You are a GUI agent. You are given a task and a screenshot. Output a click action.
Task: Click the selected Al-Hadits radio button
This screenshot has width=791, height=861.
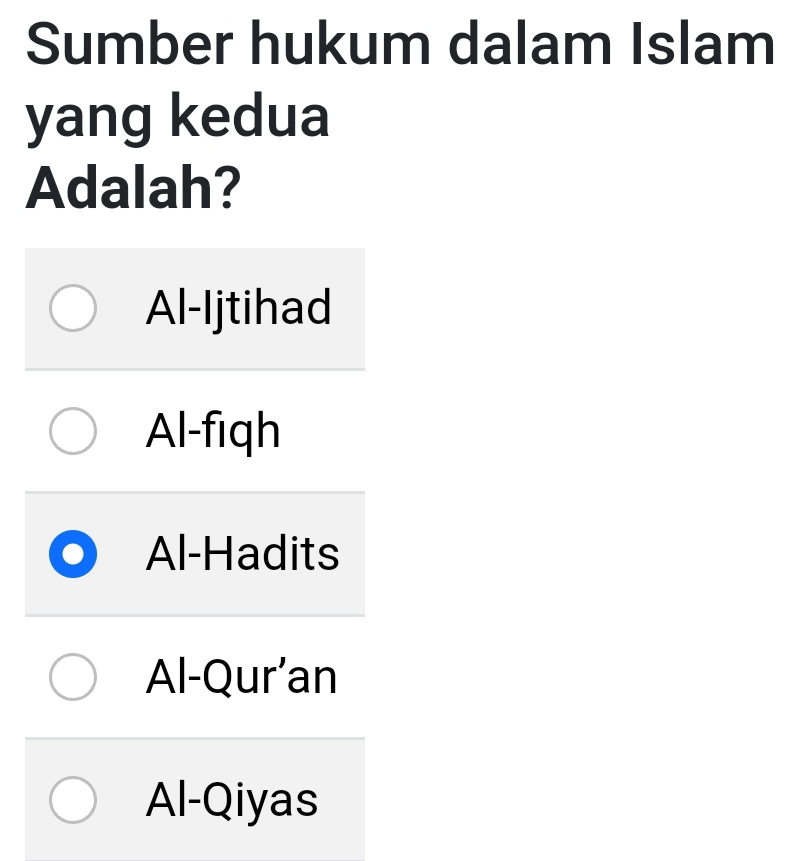tap(74, 555)
